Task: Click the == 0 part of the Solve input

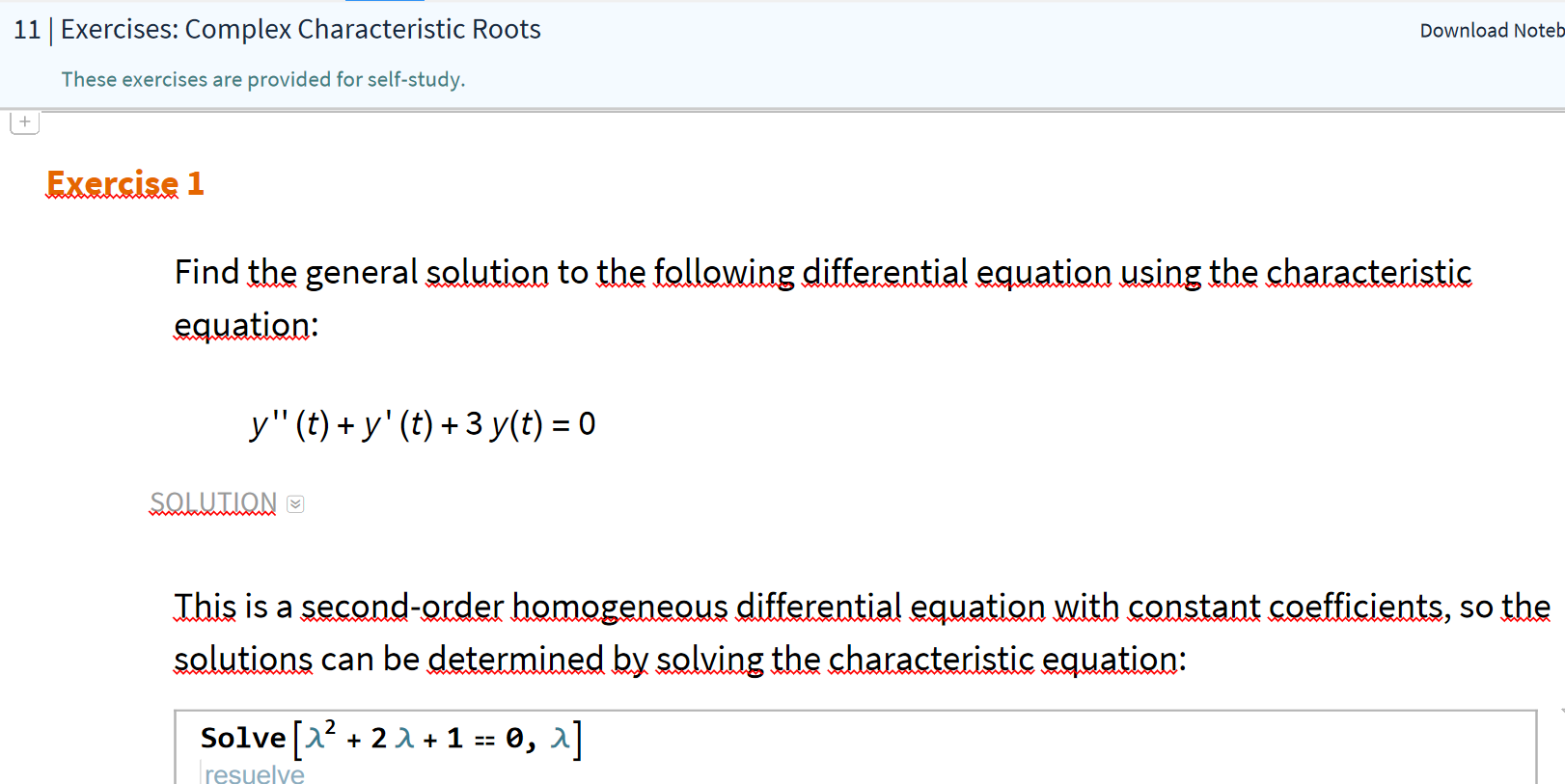Action: click(499, 739)
